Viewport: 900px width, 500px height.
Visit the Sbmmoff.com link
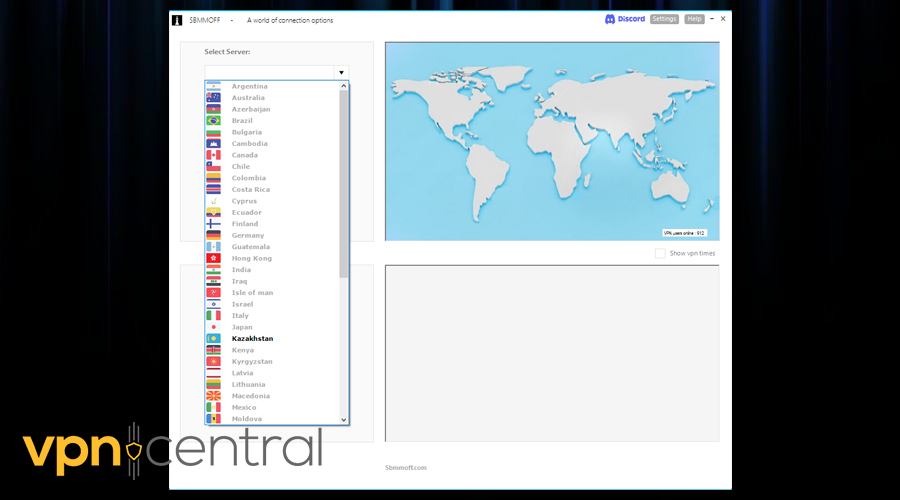pyautogui.click(x=406, y=467)
